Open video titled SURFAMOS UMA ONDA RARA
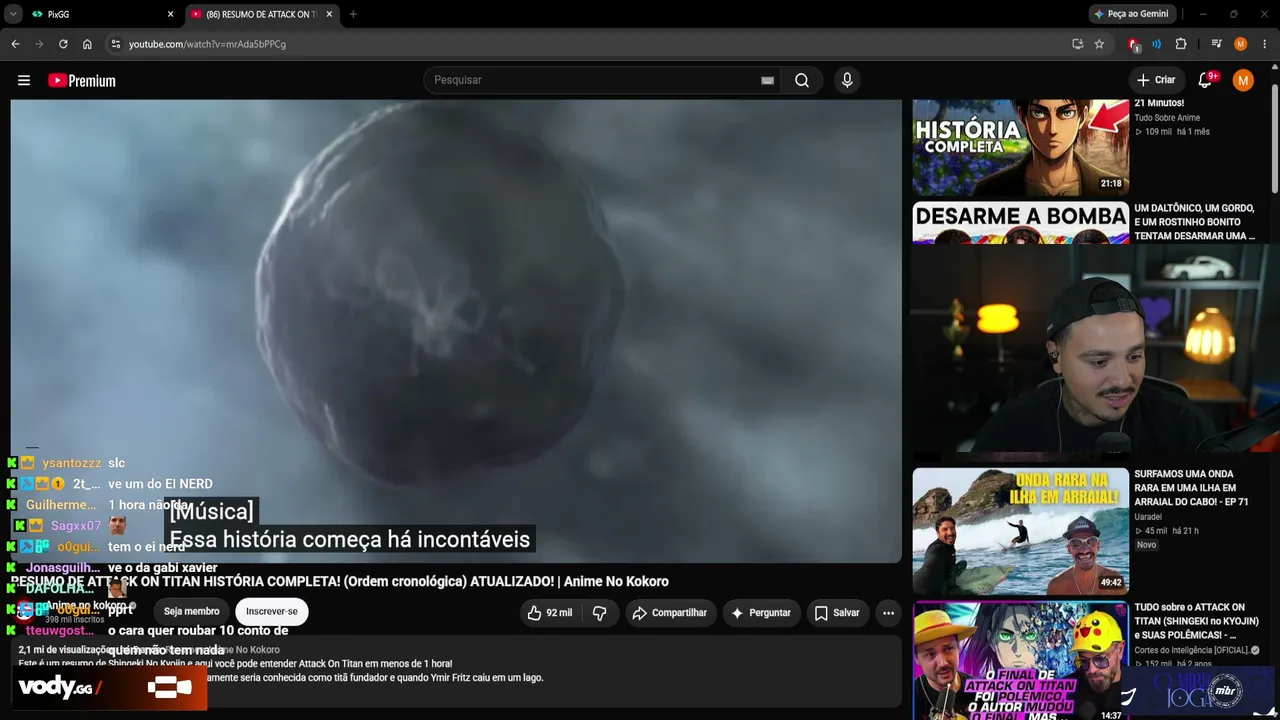The height and width of the screenshot is (720, 1280). tap(1192, 488)
